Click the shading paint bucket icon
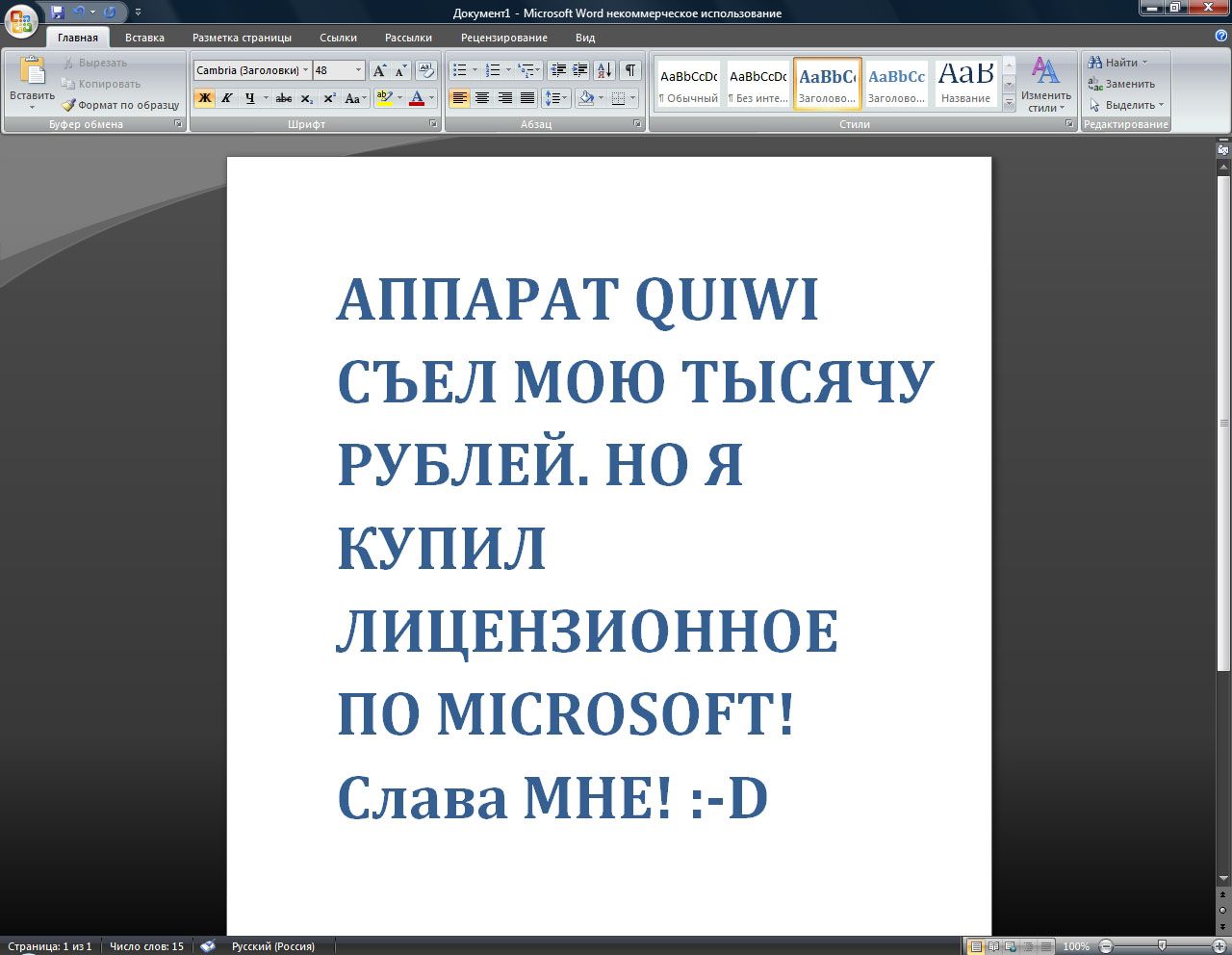 coord(586,98)
